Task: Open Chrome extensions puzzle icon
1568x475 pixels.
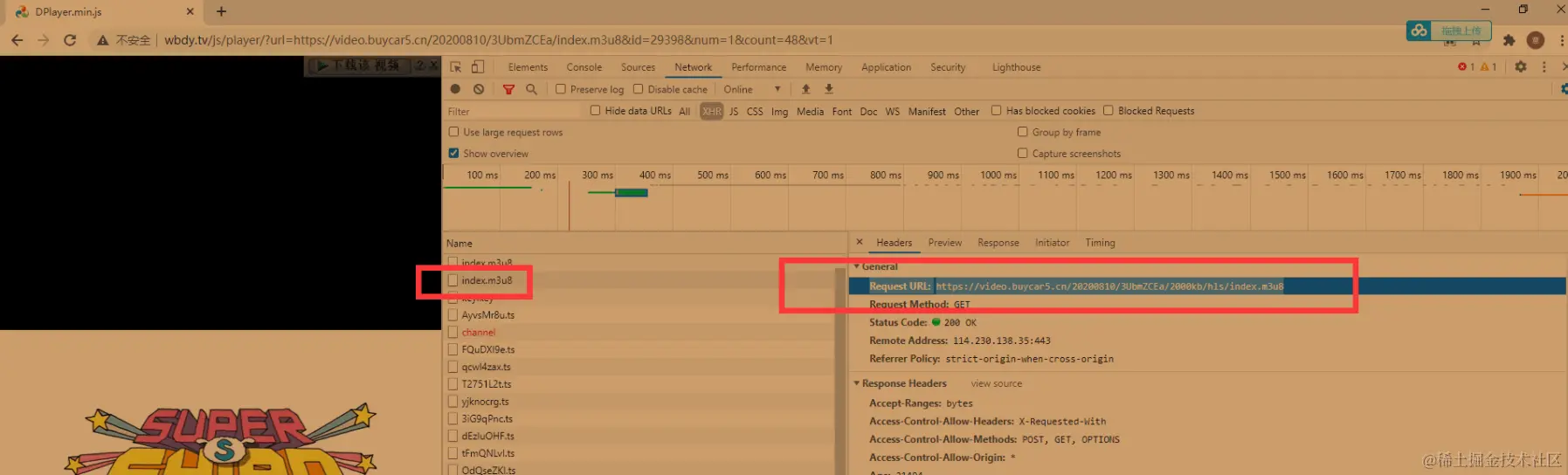Action: click(1509, 40)
